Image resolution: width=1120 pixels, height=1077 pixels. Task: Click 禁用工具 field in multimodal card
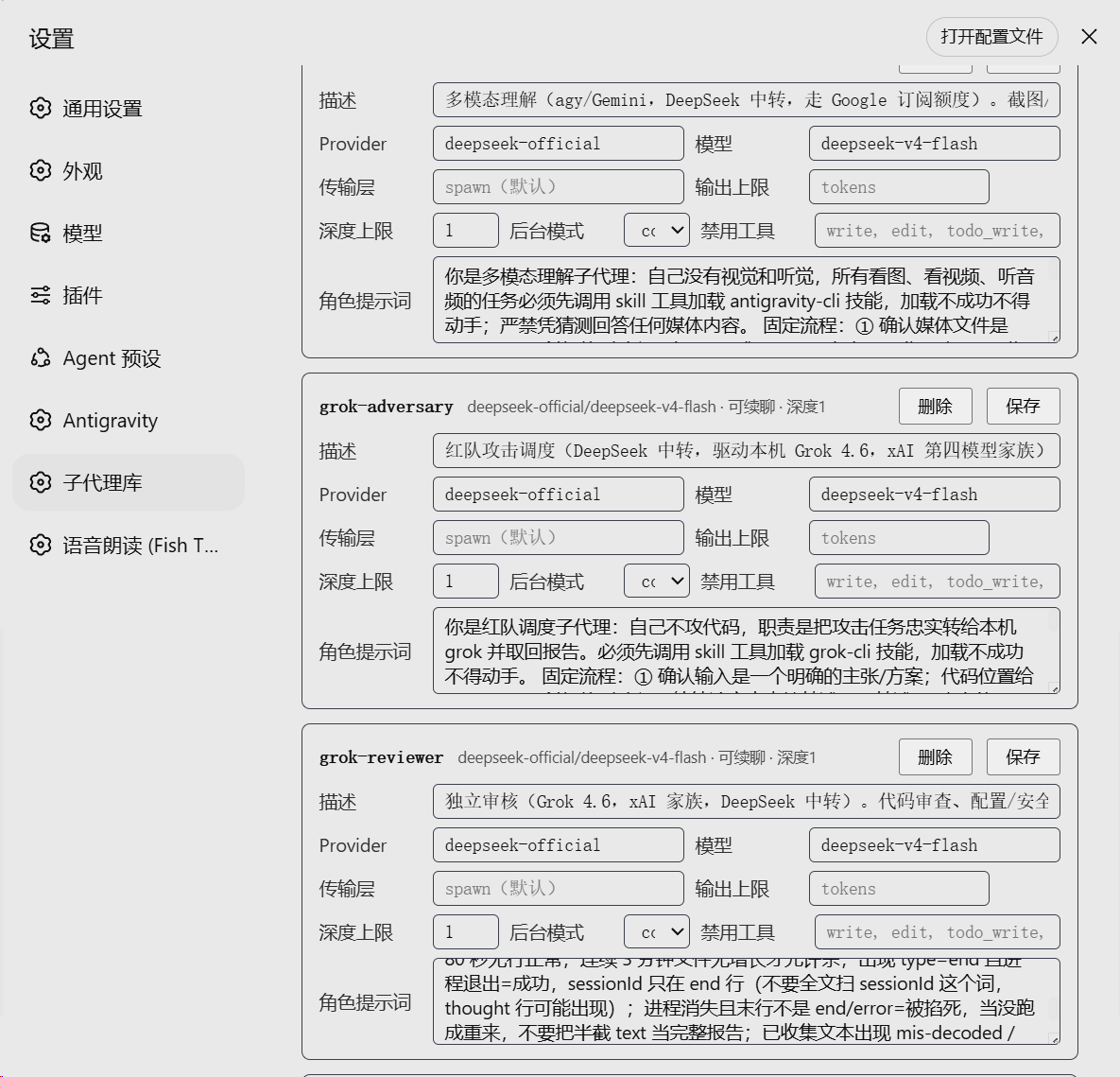click(938, 230)
